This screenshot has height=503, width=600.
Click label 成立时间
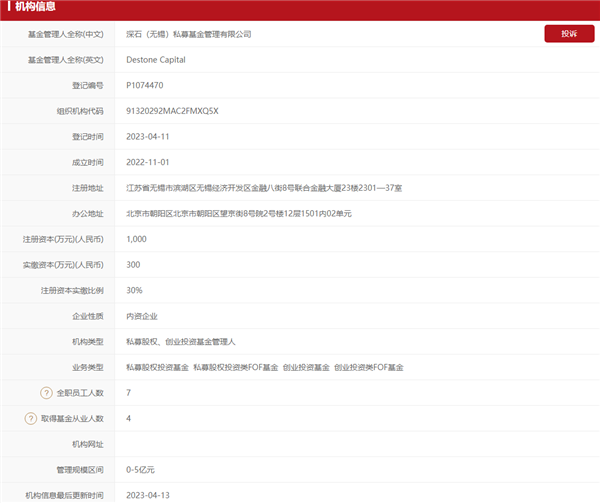pos(88,163)
